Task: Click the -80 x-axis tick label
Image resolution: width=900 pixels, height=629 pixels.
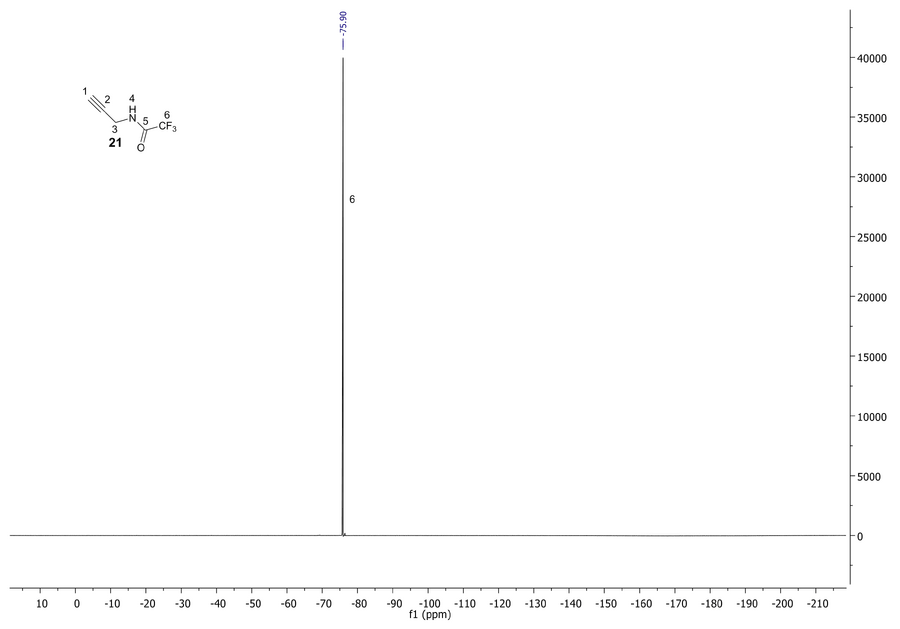Action: tap(360, 604)
